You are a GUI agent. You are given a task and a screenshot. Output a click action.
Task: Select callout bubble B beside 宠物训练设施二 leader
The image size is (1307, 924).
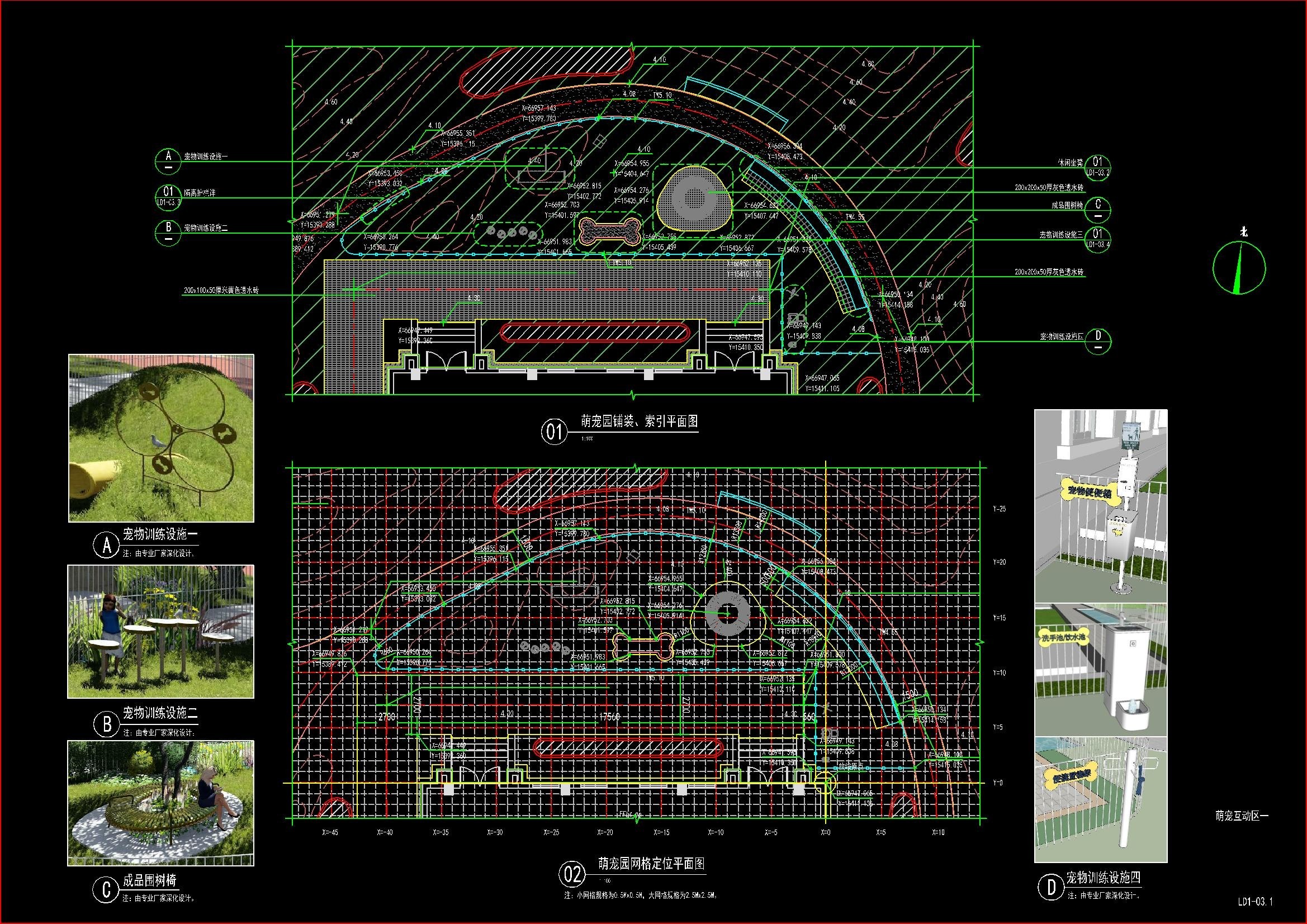(x=168, y=233)
